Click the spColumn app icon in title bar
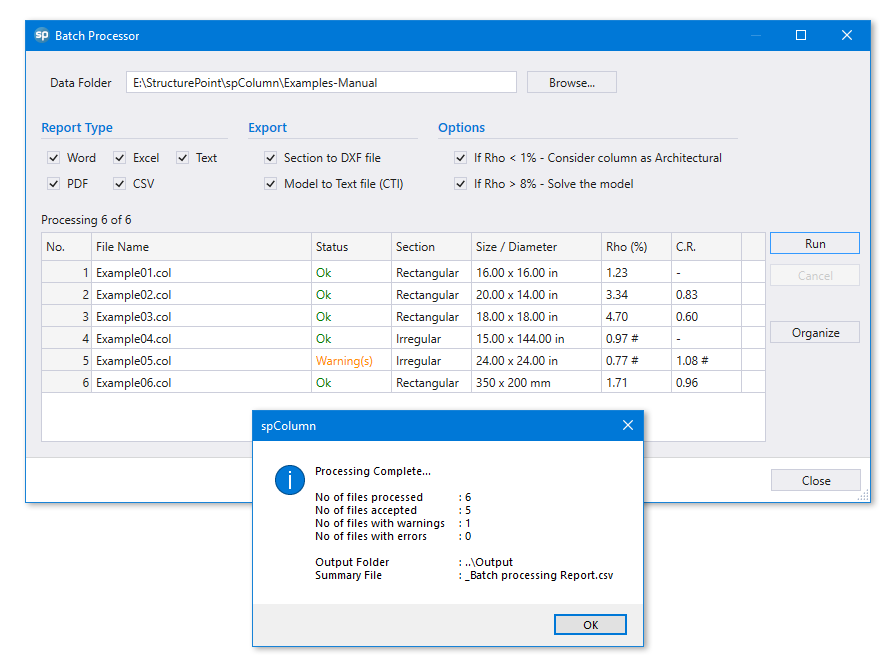Image resolution: width=896 pixels, height=667 pixels. coord(42,35)
